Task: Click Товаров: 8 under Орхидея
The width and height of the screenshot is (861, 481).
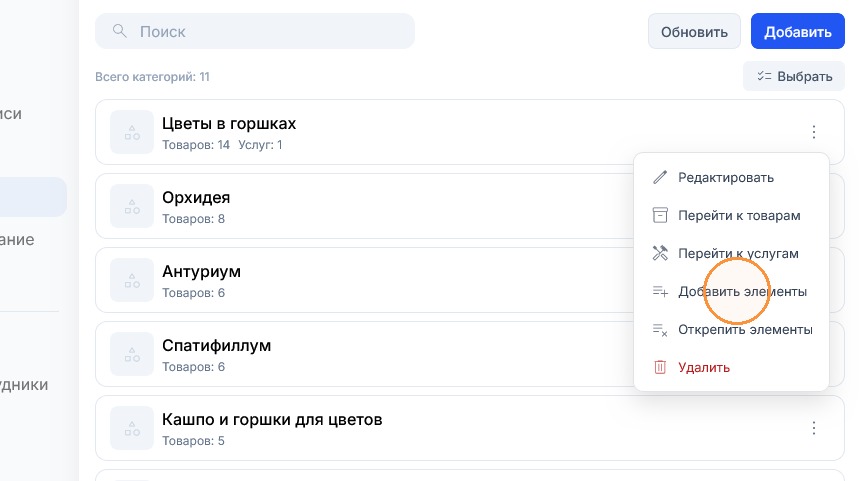Action: pyautogui.click(x=193, y=219)
